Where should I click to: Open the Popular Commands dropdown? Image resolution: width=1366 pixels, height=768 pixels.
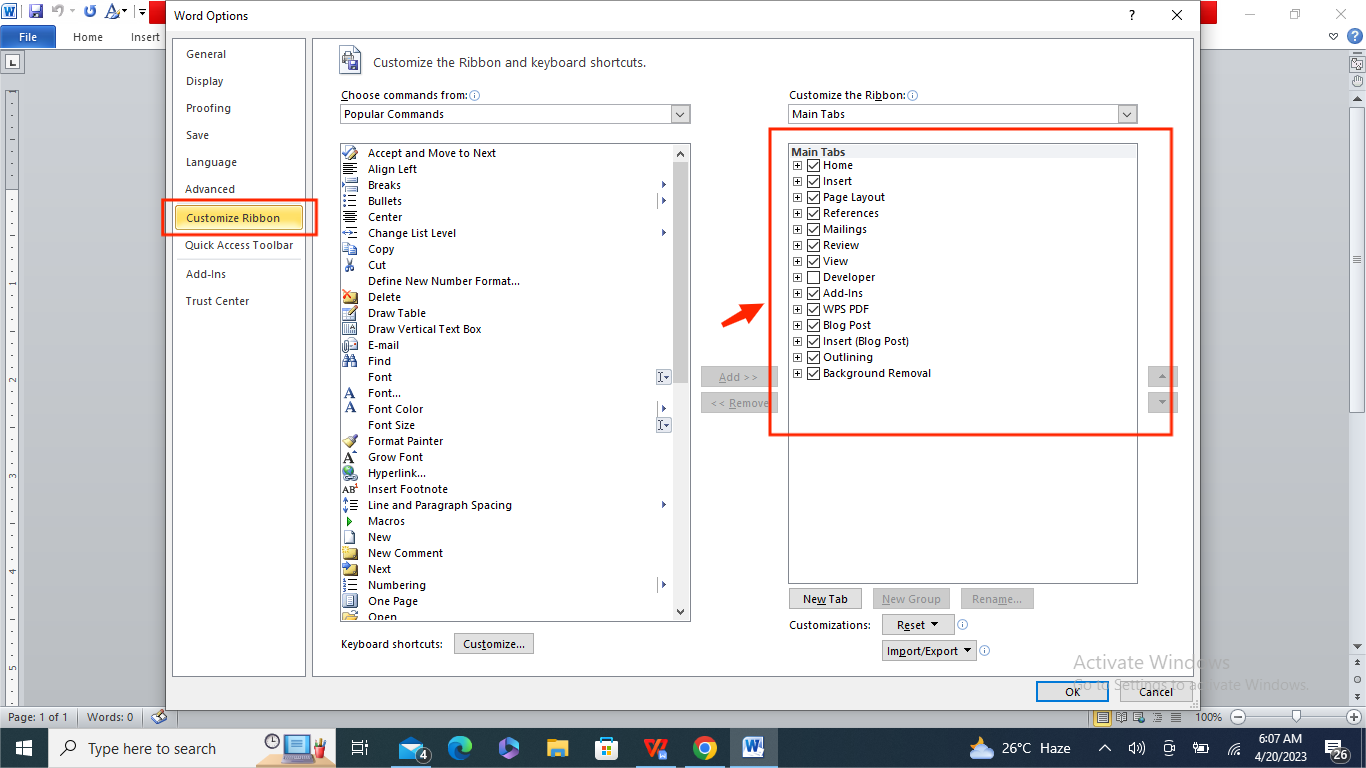coord(680,114)
